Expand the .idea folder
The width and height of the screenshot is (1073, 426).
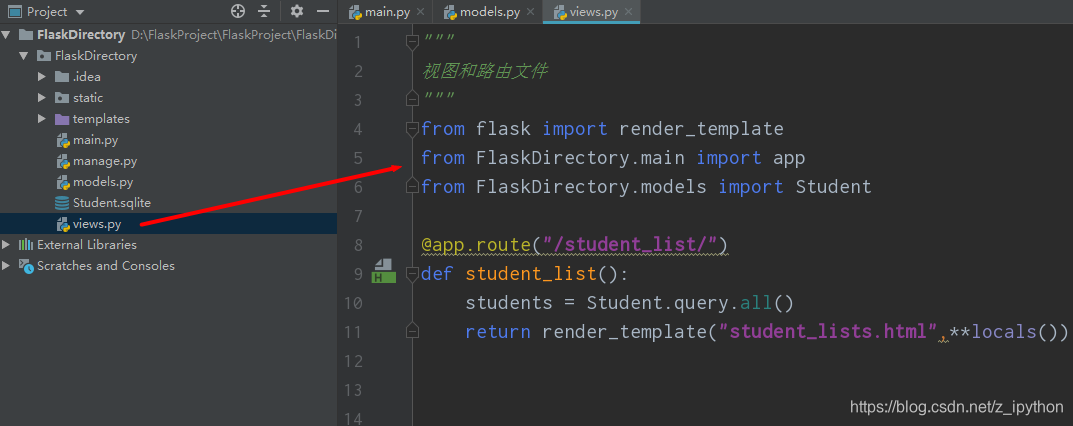42,77
